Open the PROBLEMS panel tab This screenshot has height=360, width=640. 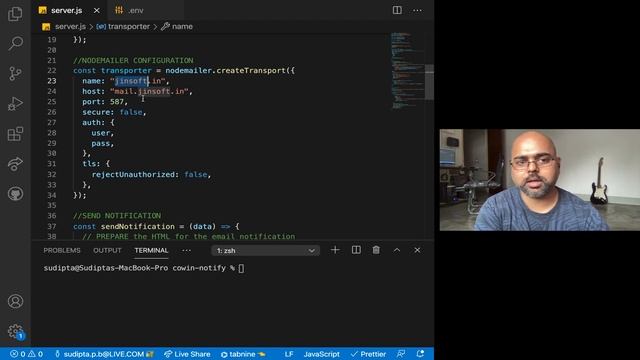click(62, 251)
